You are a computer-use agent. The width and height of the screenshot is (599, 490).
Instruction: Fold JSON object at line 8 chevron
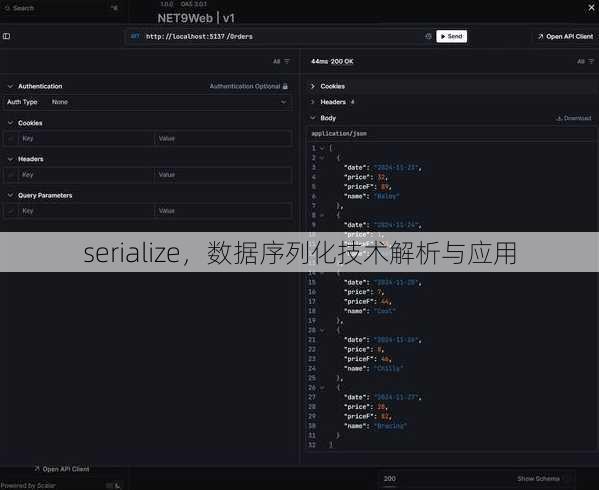tap(322, 215)
